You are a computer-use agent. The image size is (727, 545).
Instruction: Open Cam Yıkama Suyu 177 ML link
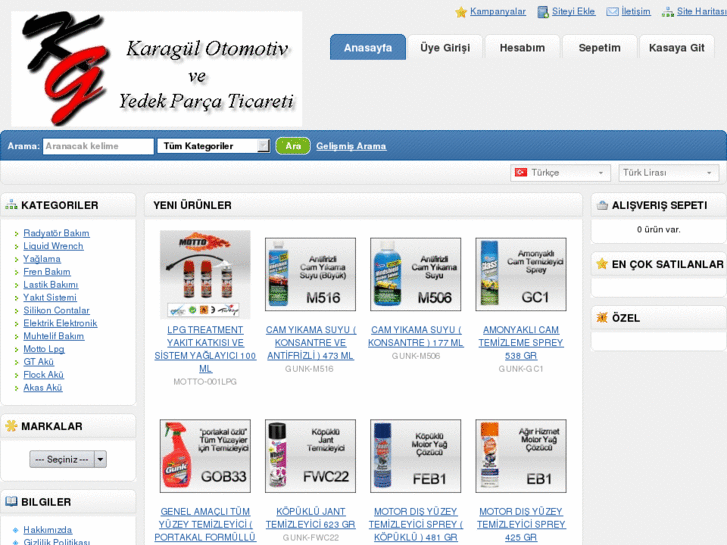pos(415,336)
